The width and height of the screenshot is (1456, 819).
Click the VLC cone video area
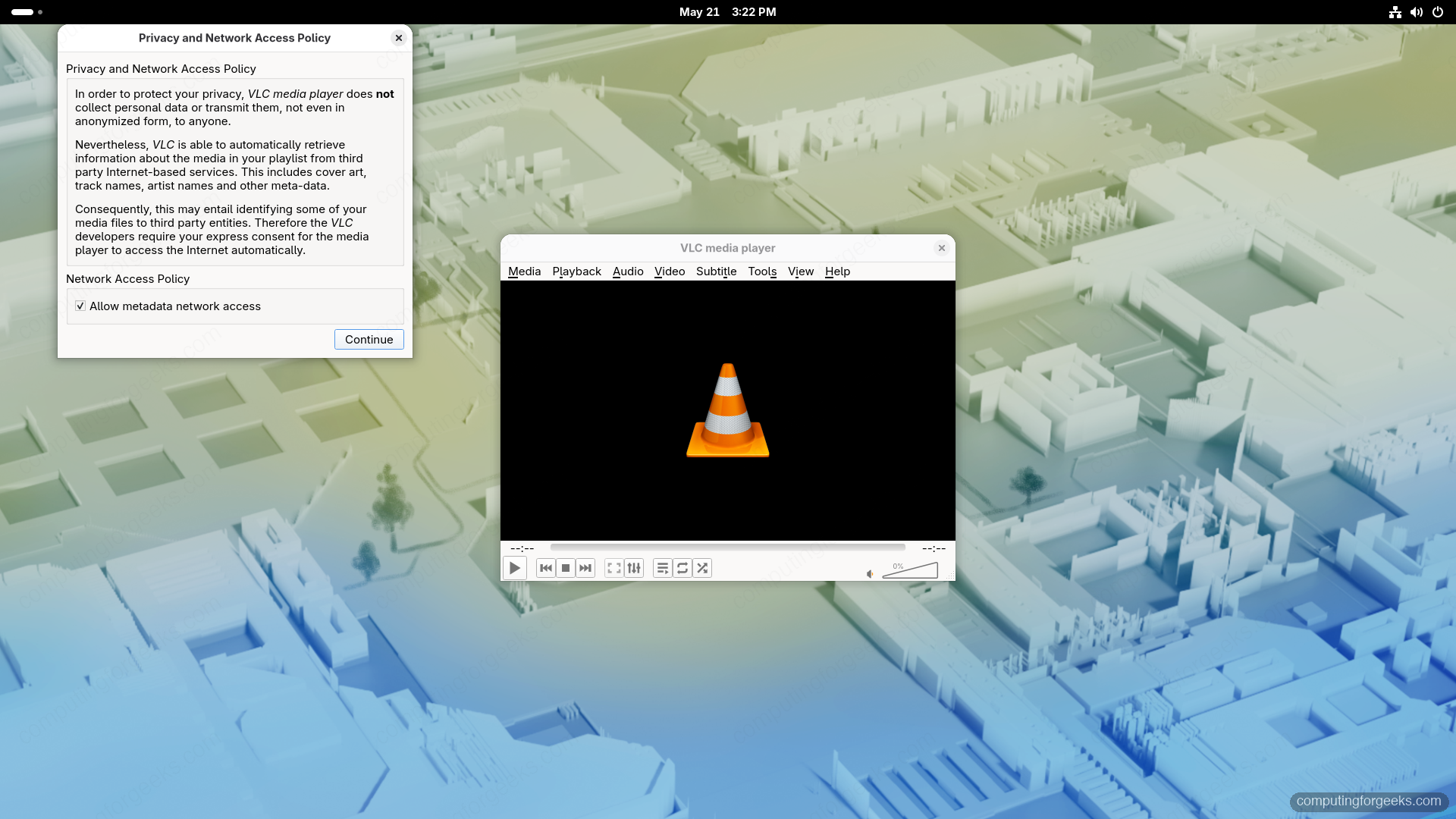[728, 410]
